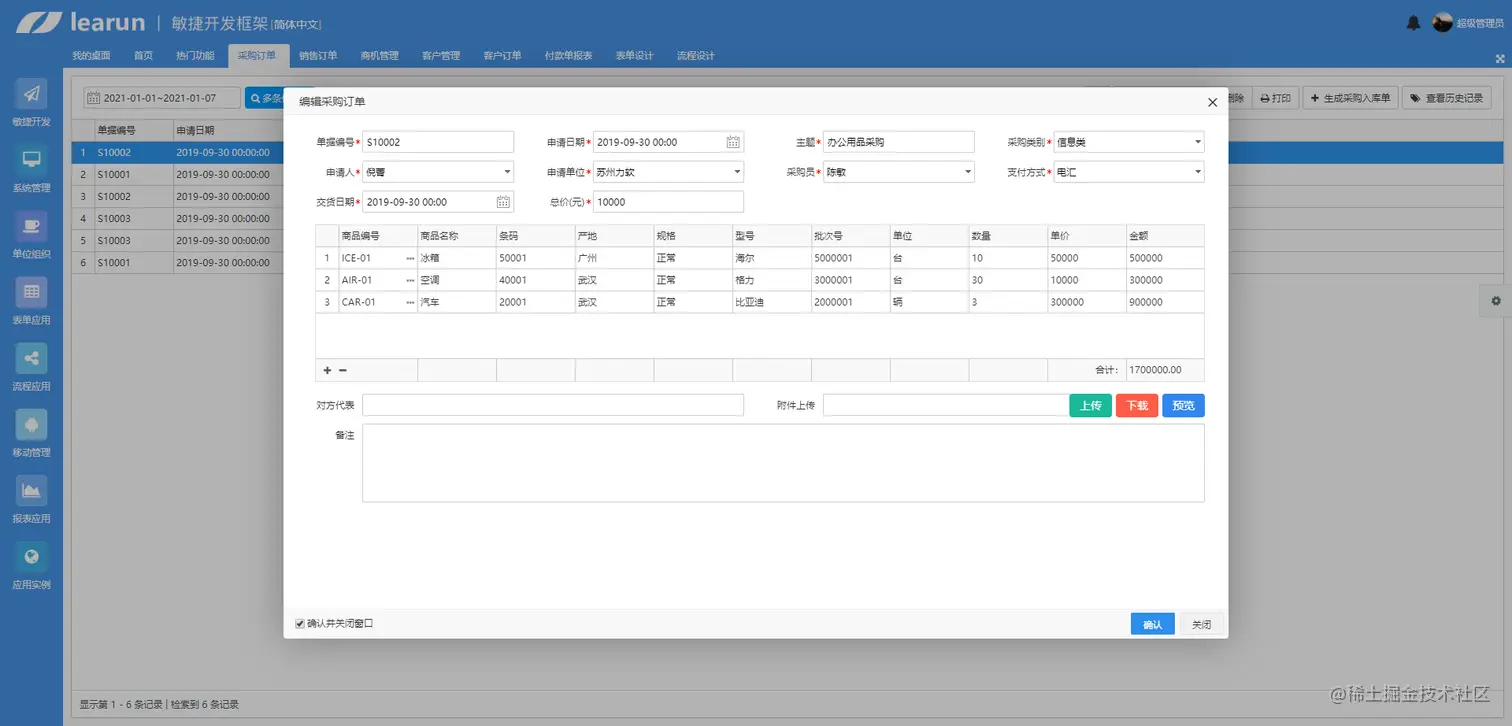The height and width of the screenshot is (726, 1512).
Task: Click the 主题 input field
Action: pos(898,142)
